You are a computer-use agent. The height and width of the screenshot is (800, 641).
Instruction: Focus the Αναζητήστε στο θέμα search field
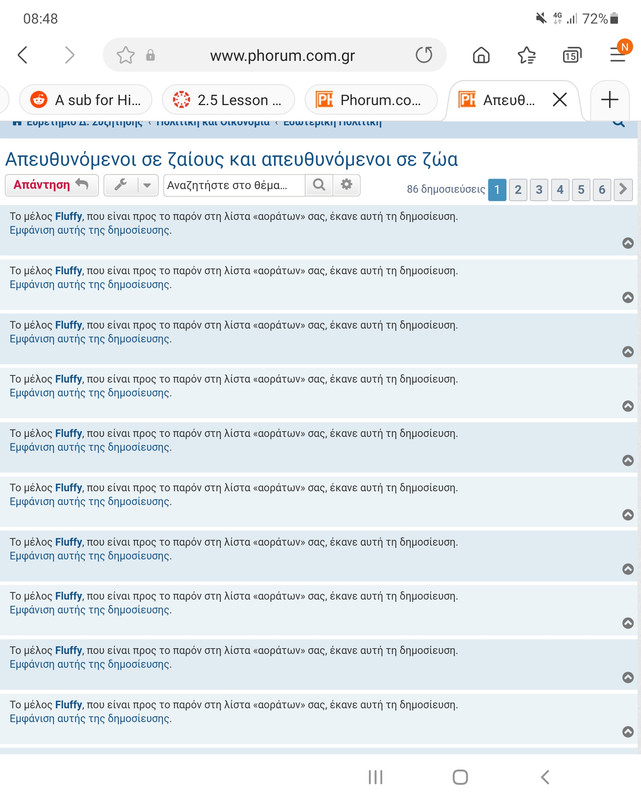pyautogui.click(x=234, y=185)
